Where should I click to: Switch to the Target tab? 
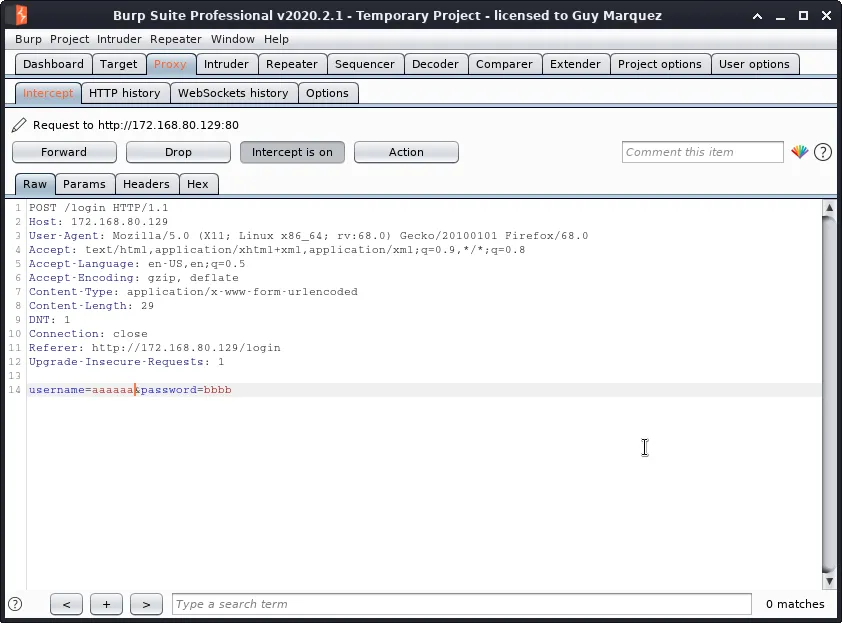pyautogui.click(x=118, y=64)
